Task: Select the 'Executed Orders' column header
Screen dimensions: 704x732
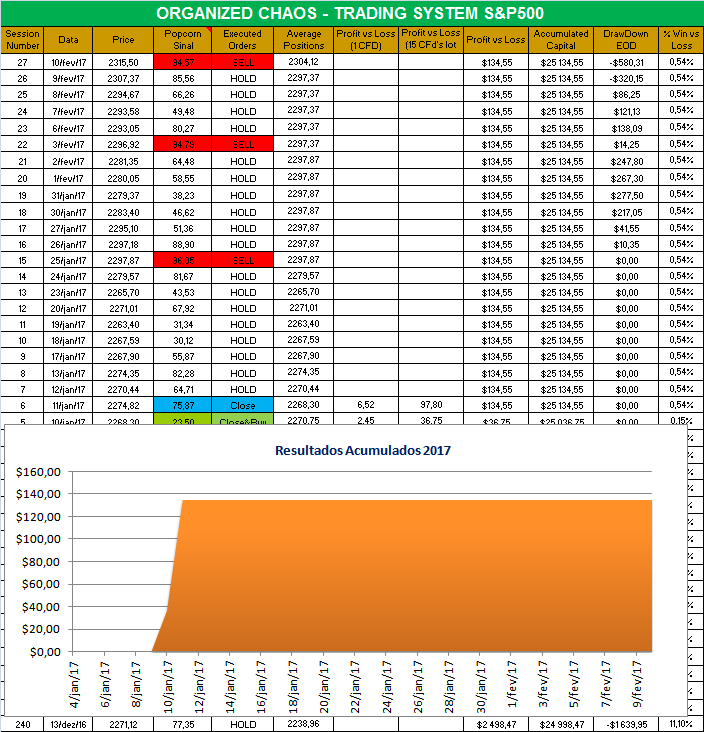Action: coord(242,40)
